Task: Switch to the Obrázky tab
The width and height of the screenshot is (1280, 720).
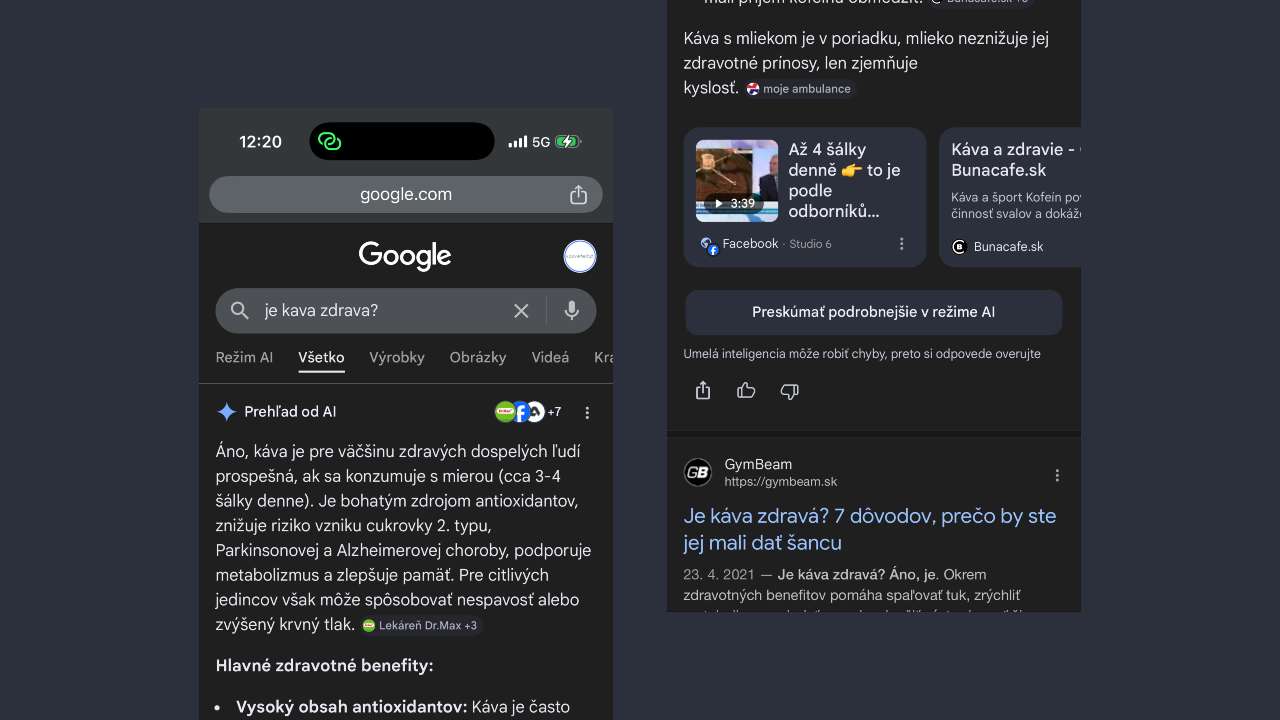Action: [478, 357]
